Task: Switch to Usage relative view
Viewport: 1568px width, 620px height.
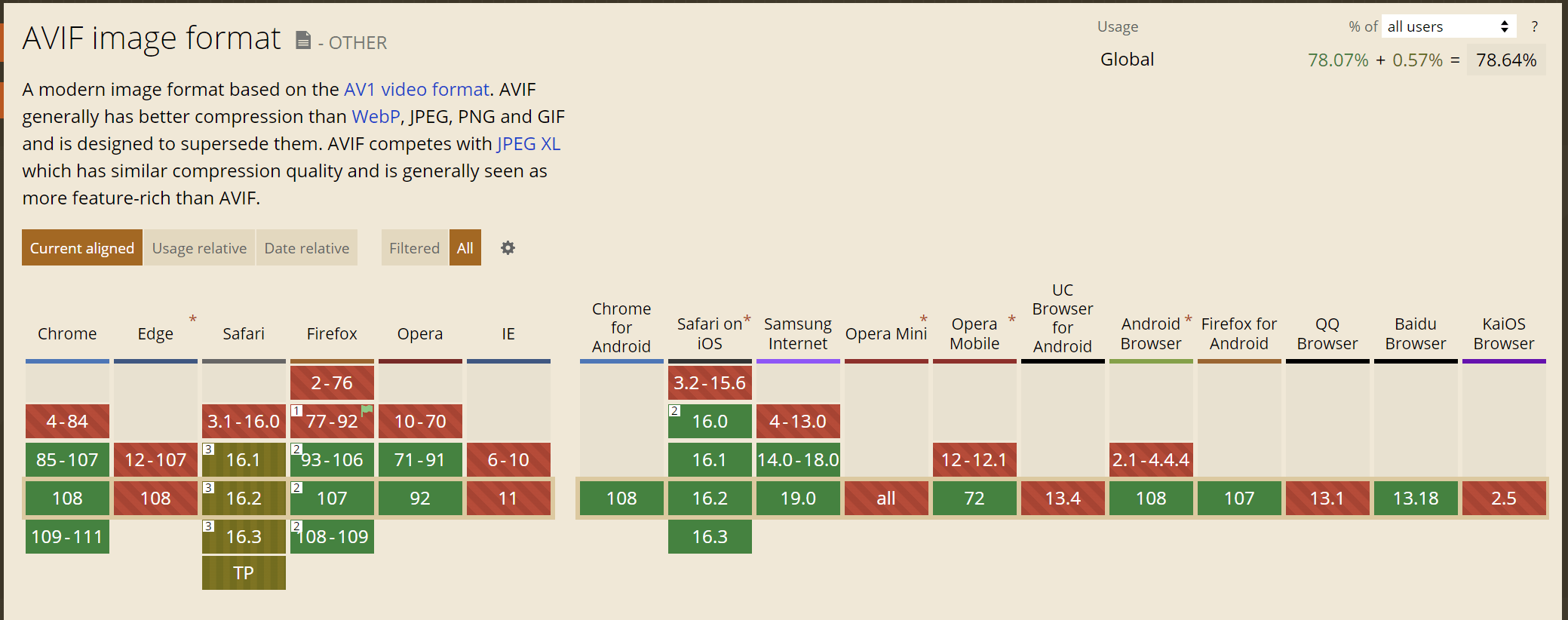Action: click(x=199, y=248)
